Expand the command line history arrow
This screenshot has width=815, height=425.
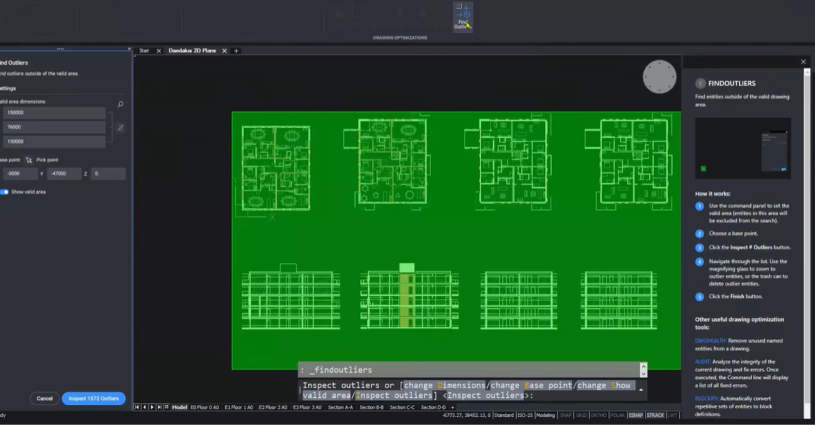pos(641,390)
